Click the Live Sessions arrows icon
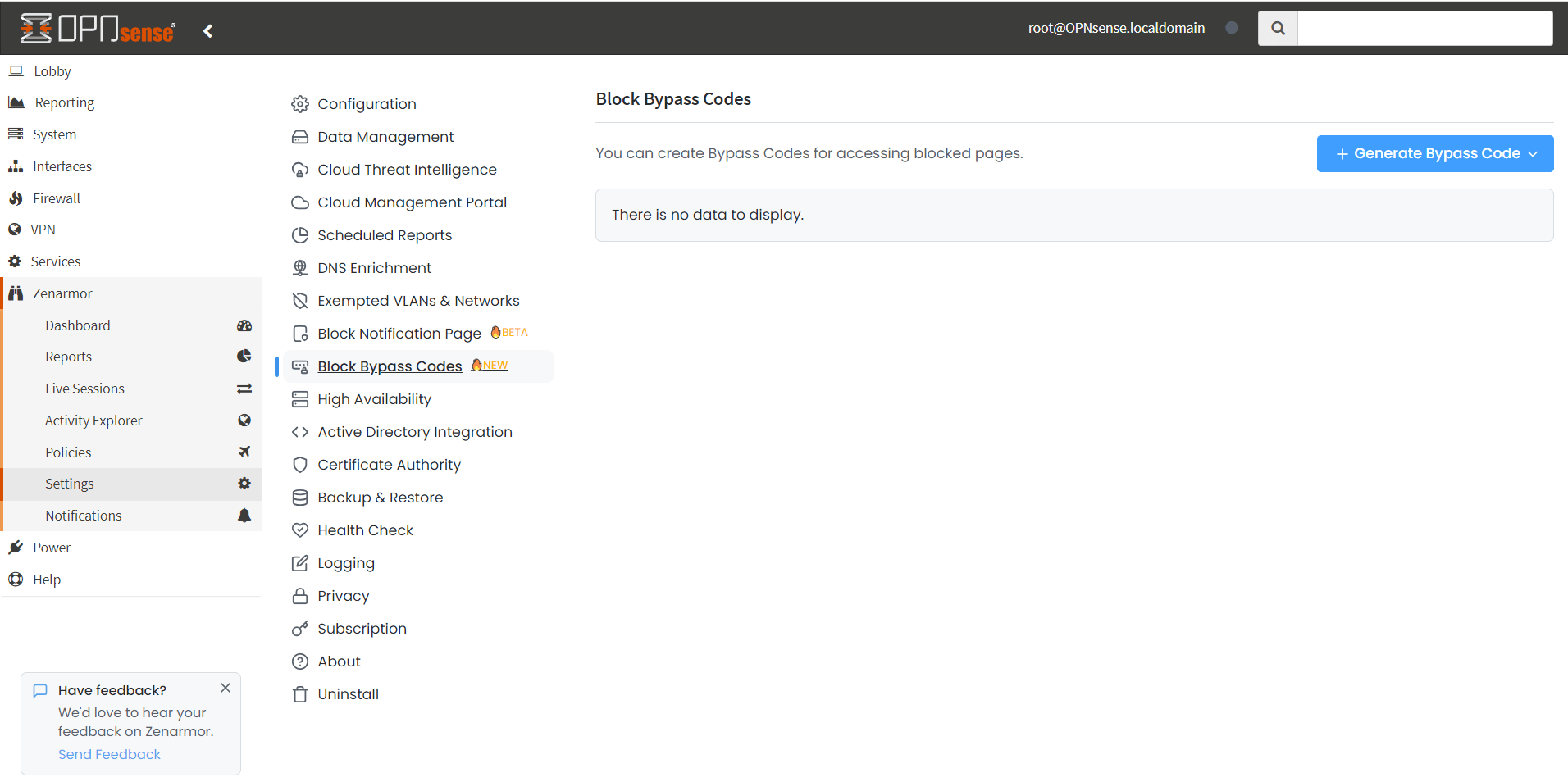Viewport: 1568px width, 782px height. click(244, 389)
